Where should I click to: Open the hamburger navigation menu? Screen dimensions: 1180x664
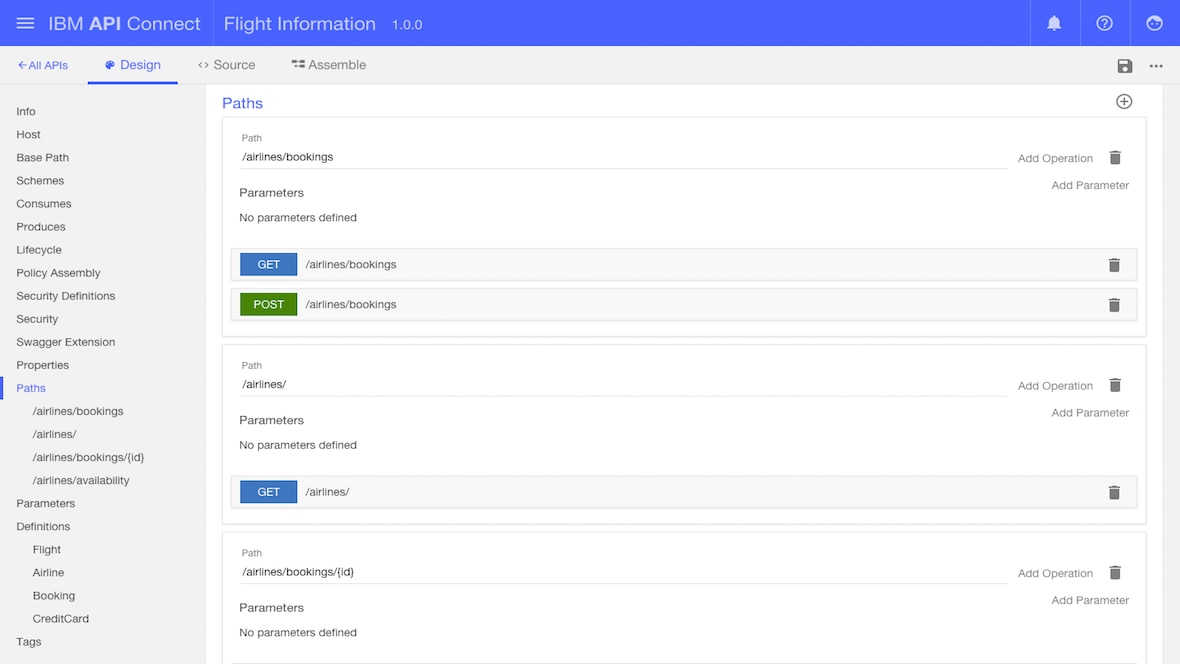click(25, 23)
